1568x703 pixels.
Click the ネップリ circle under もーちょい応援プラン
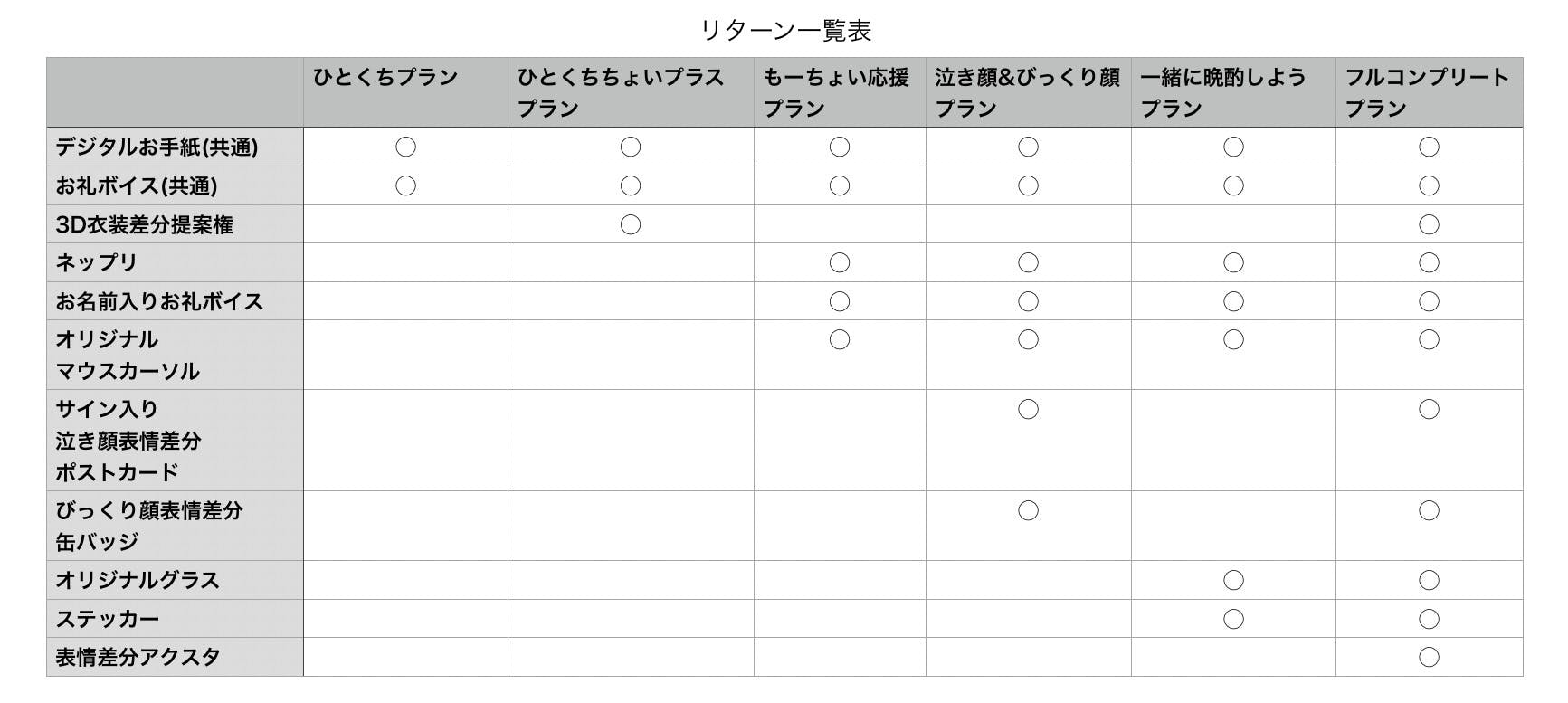[840, 262]
